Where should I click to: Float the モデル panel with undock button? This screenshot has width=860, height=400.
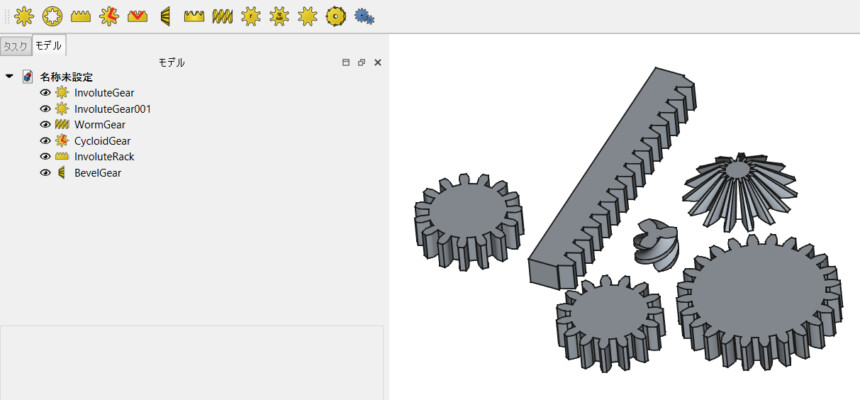(361, 63)
